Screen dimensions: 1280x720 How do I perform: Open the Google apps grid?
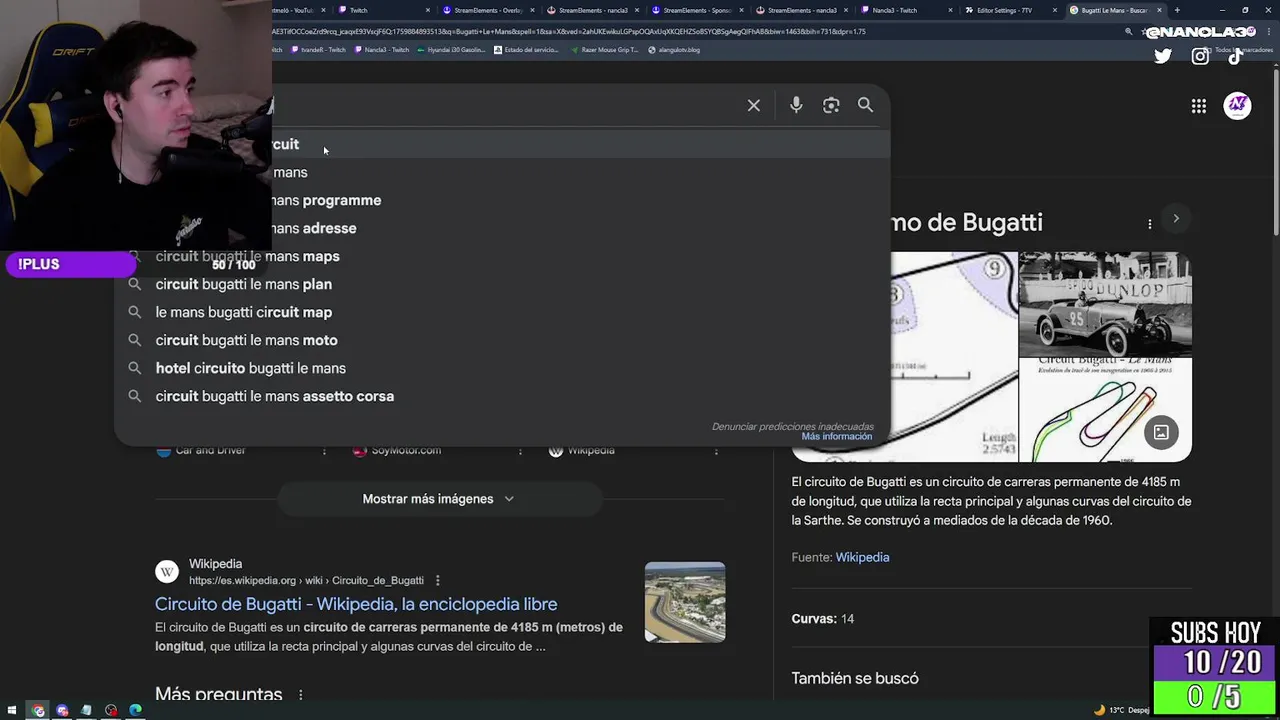point(1198,106)
